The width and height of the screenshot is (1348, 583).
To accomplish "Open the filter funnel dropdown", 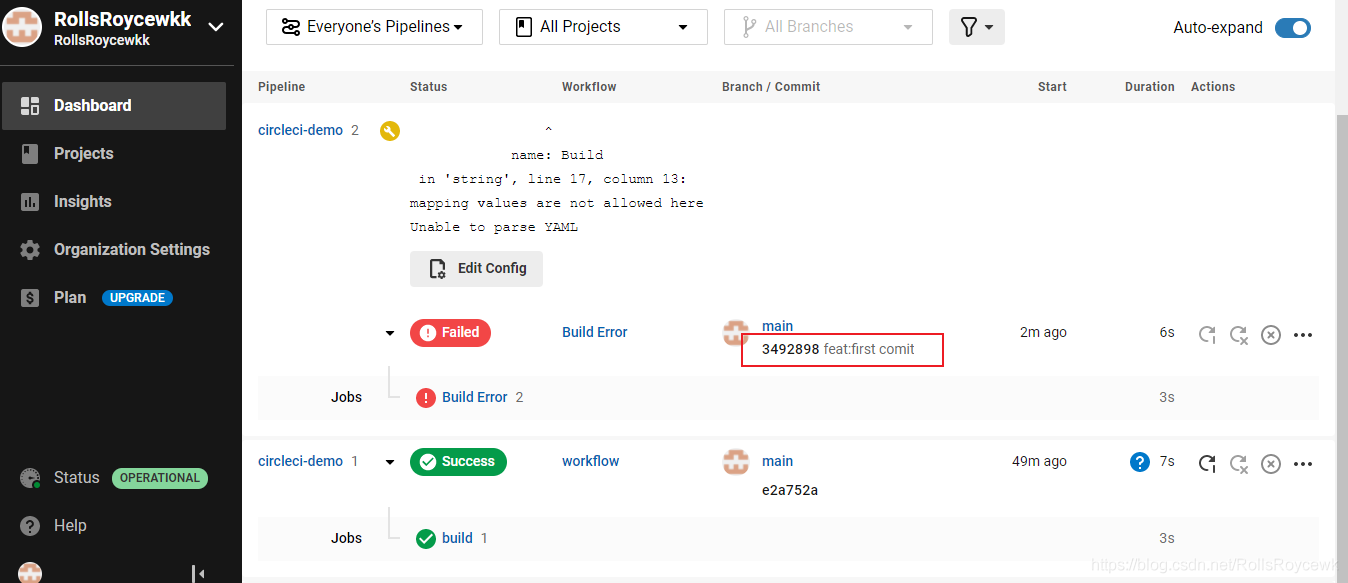I will (976, 27).
